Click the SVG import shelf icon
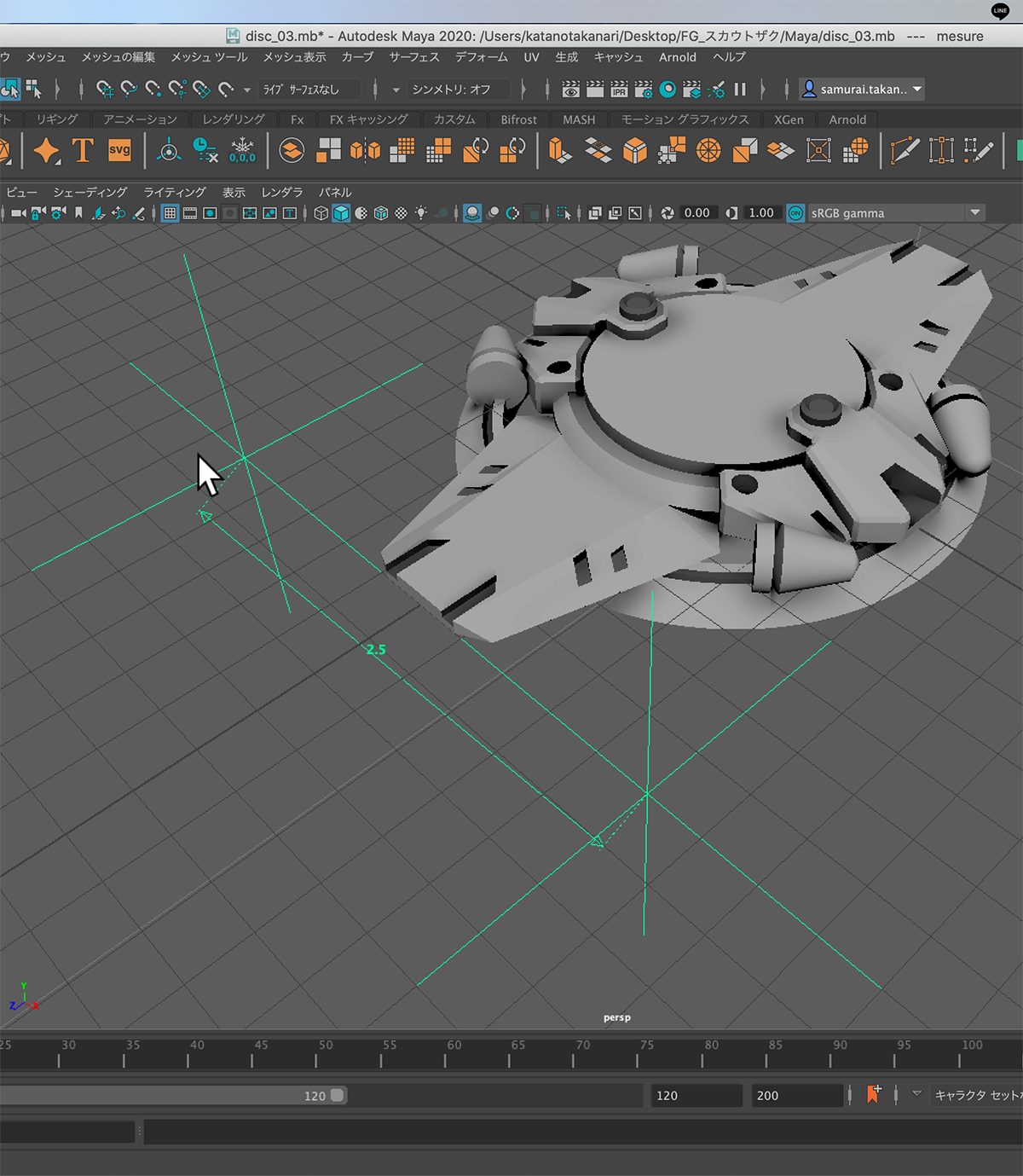 (x=119, y=150)
